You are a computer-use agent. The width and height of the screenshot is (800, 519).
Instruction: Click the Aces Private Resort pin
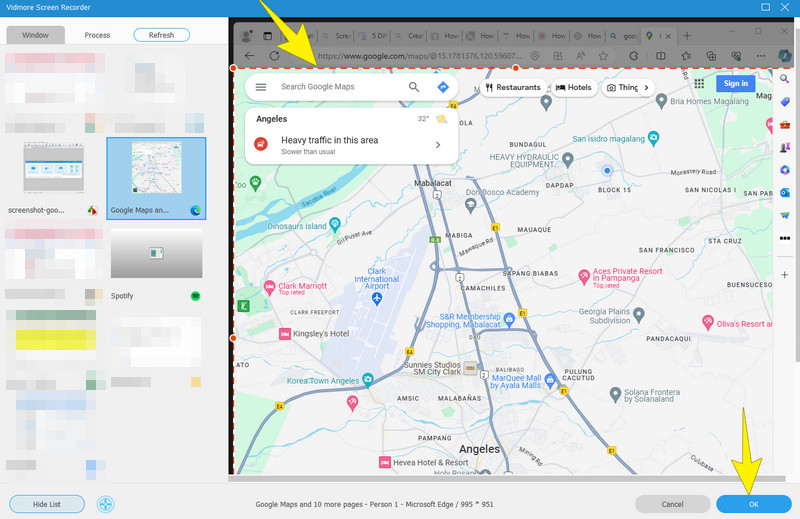point(584,276)
